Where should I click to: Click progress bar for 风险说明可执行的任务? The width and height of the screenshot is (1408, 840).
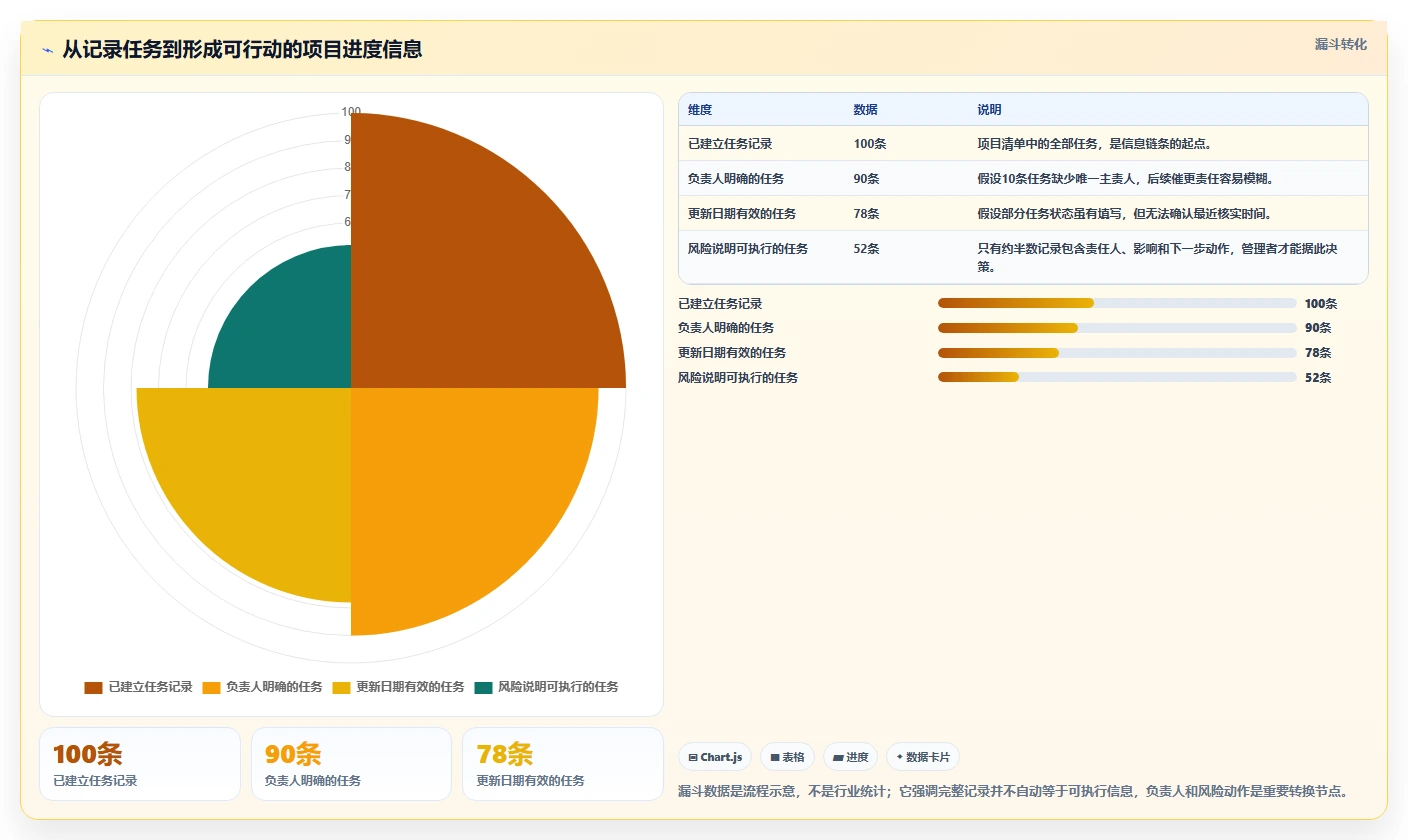click(1117, 378)
